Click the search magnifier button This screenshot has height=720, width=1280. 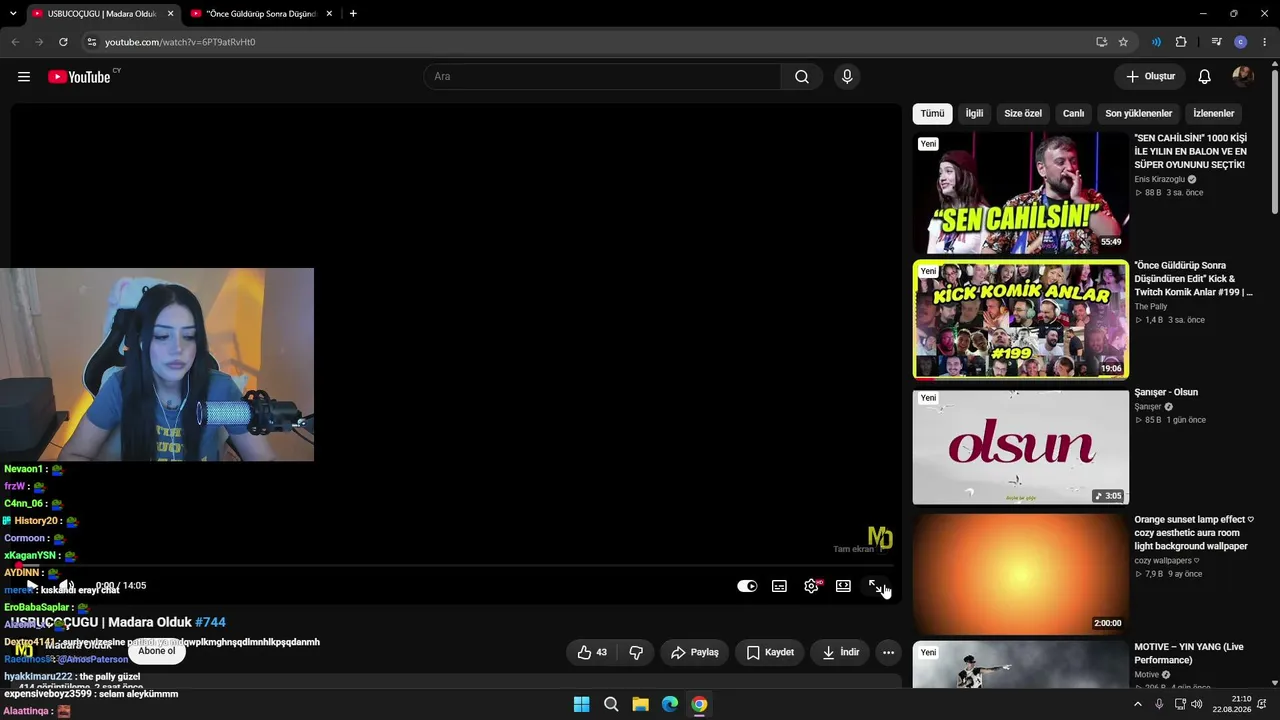(802, 77)
